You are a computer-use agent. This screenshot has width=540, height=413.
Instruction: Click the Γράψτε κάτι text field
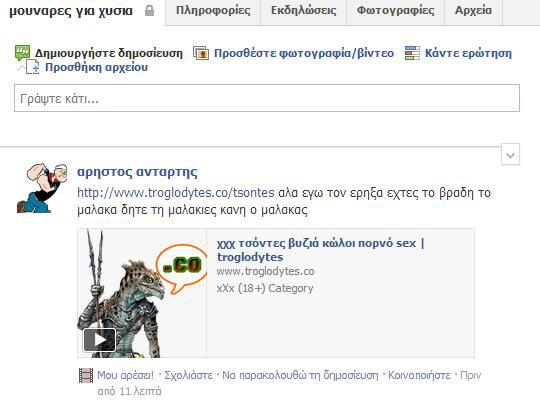click(267, 98)
